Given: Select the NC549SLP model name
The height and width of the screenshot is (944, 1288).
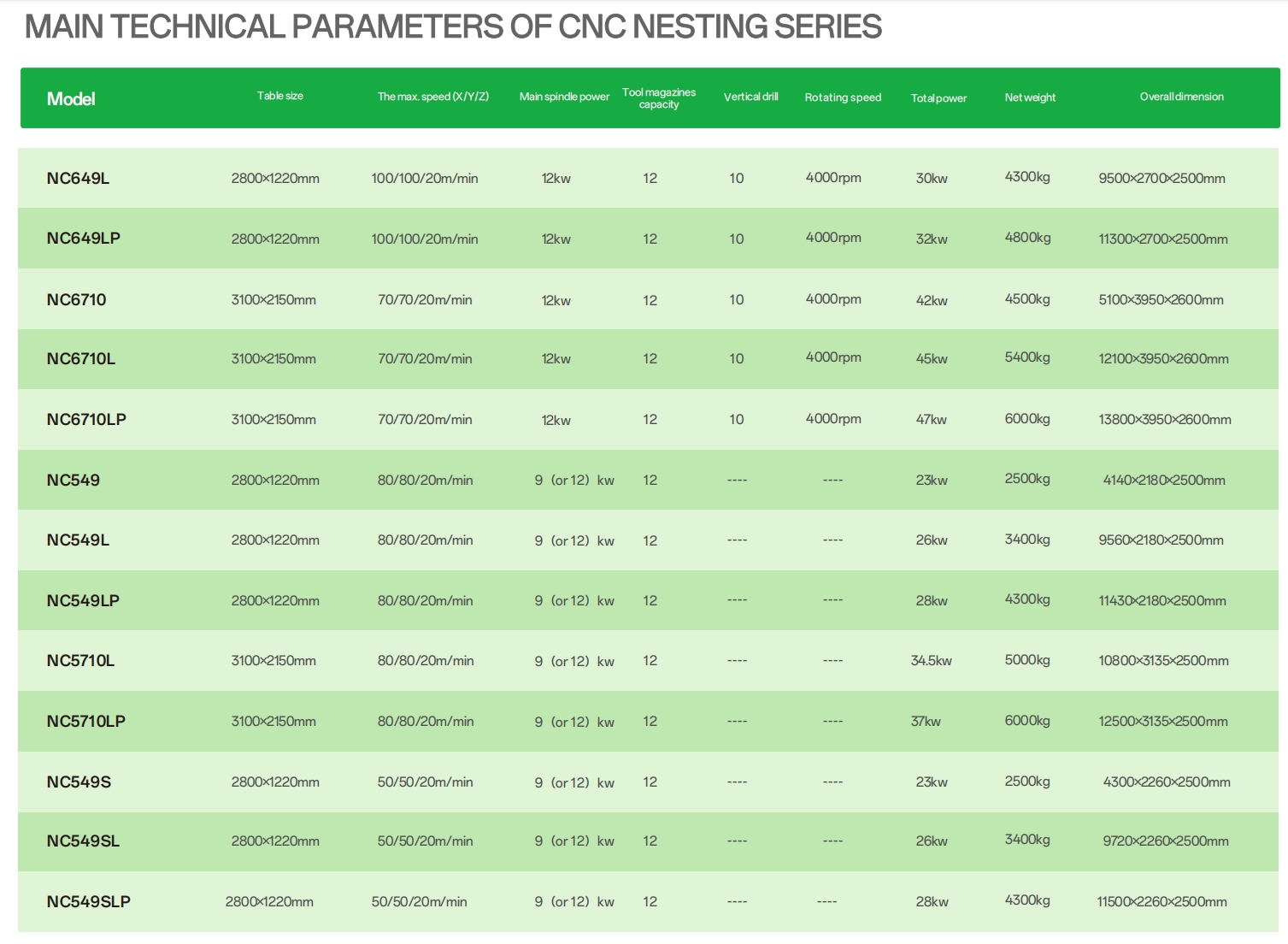Looking at the screenshot, I should pos(88,902).
